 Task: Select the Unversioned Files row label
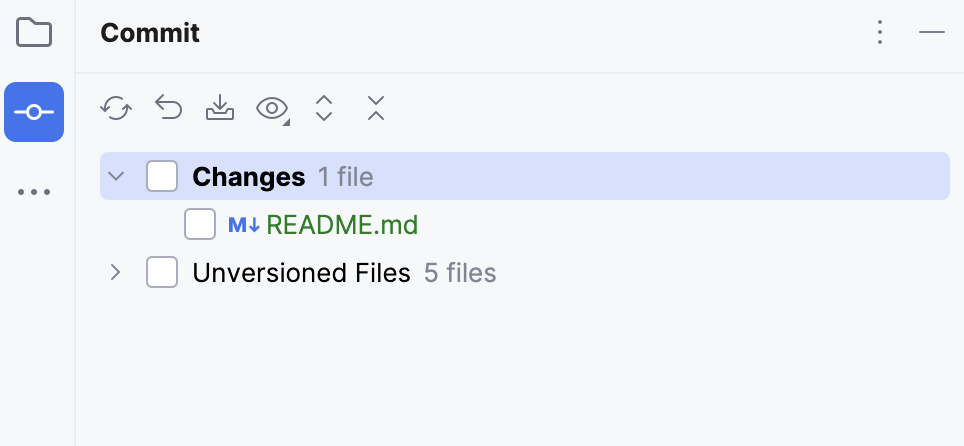tap(301, 272)
